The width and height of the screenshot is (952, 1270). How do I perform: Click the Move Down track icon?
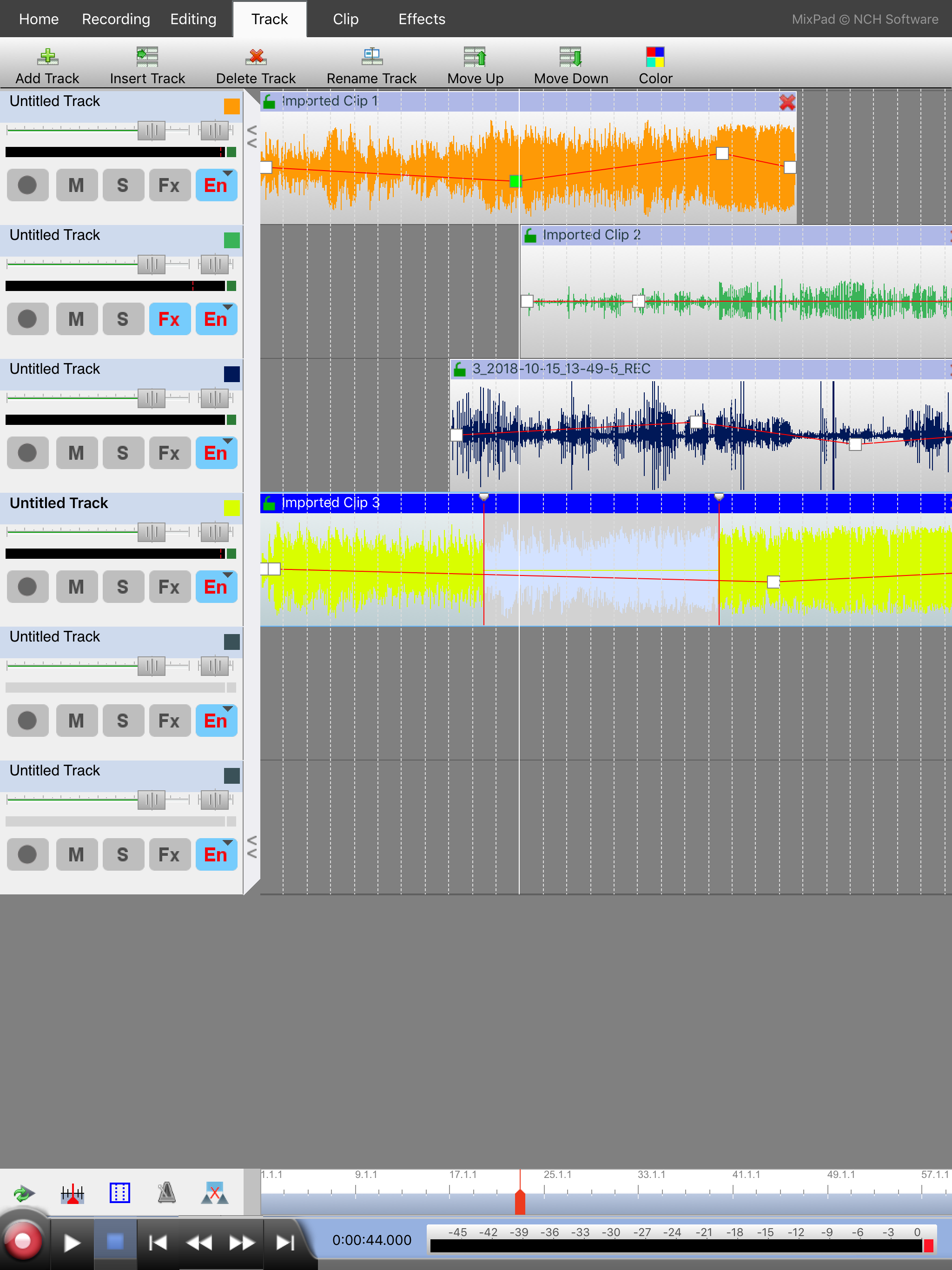point(570,57)
